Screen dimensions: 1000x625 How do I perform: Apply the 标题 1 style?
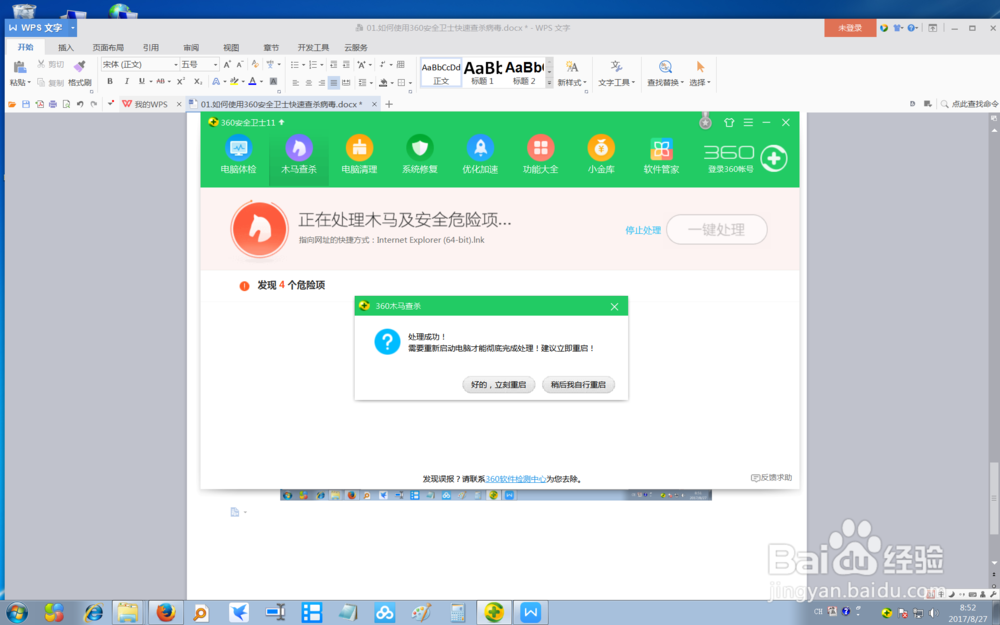point(483,72)
